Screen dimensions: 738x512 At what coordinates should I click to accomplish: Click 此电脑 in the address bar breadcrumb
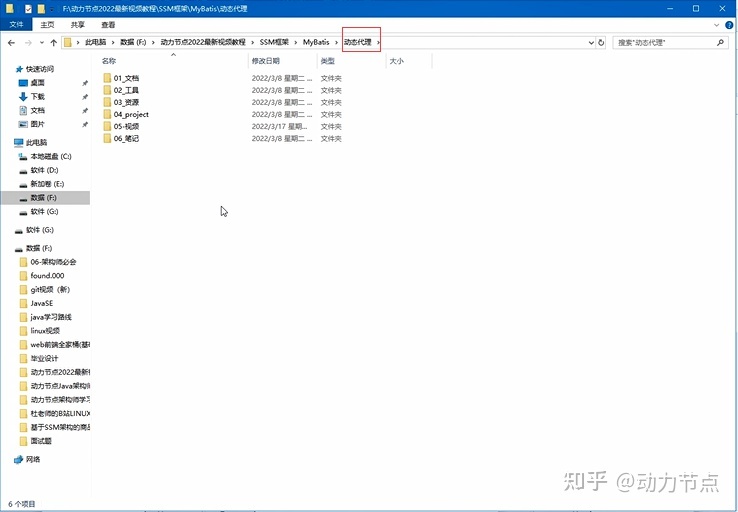(x=96, y=42)
